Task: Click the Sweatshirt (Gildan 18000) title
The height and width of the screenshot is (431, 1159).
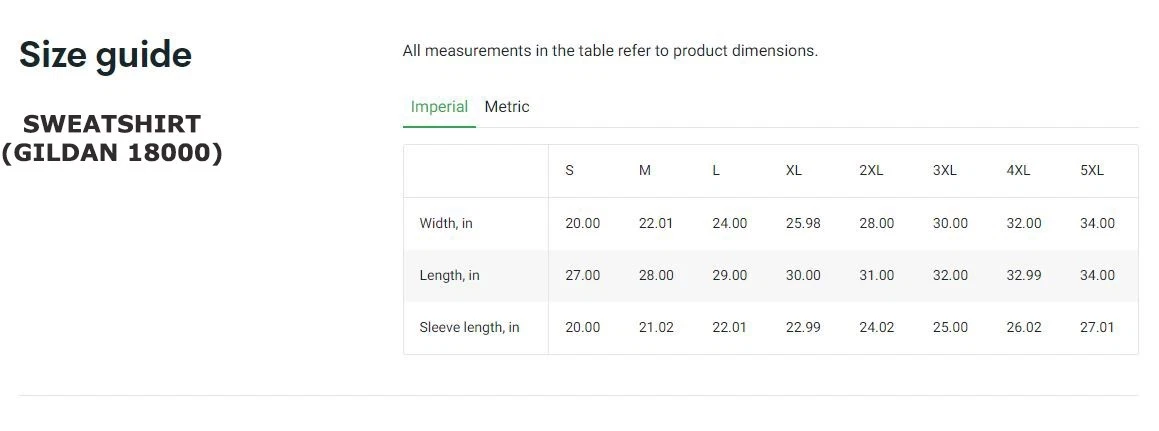Action: pyautogui.click(x=112, y=139)
